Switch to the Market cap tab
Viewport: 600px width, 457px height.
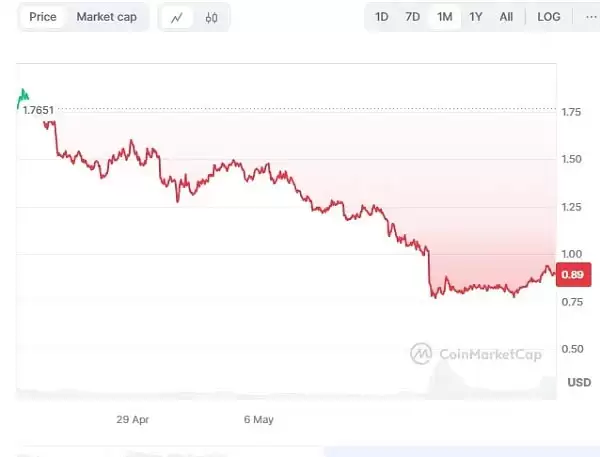coord(107,17)
